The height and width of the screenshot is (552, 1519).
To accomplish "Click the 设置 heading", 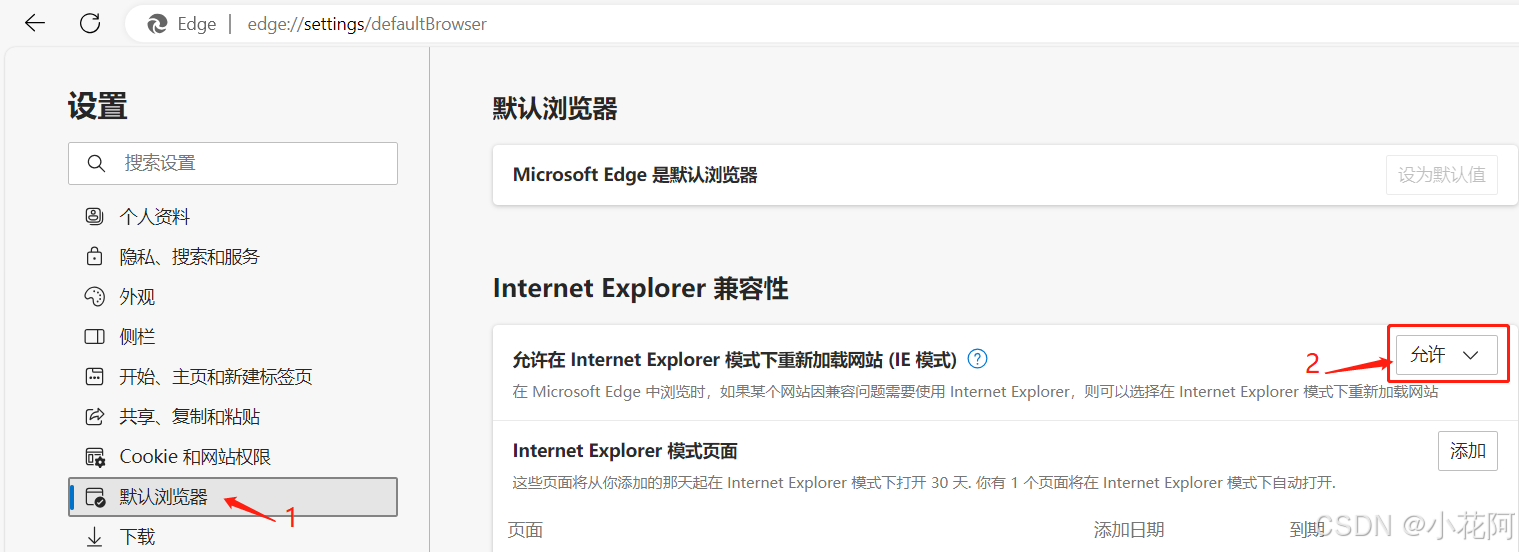I will pos(98,106).
